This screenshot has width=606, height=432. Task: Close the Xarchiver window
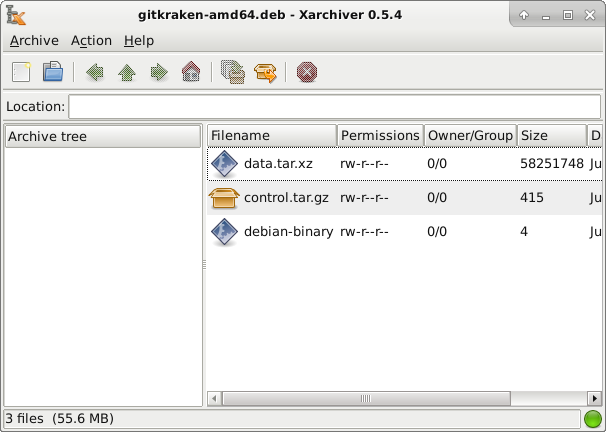click(x=590, y=15)
